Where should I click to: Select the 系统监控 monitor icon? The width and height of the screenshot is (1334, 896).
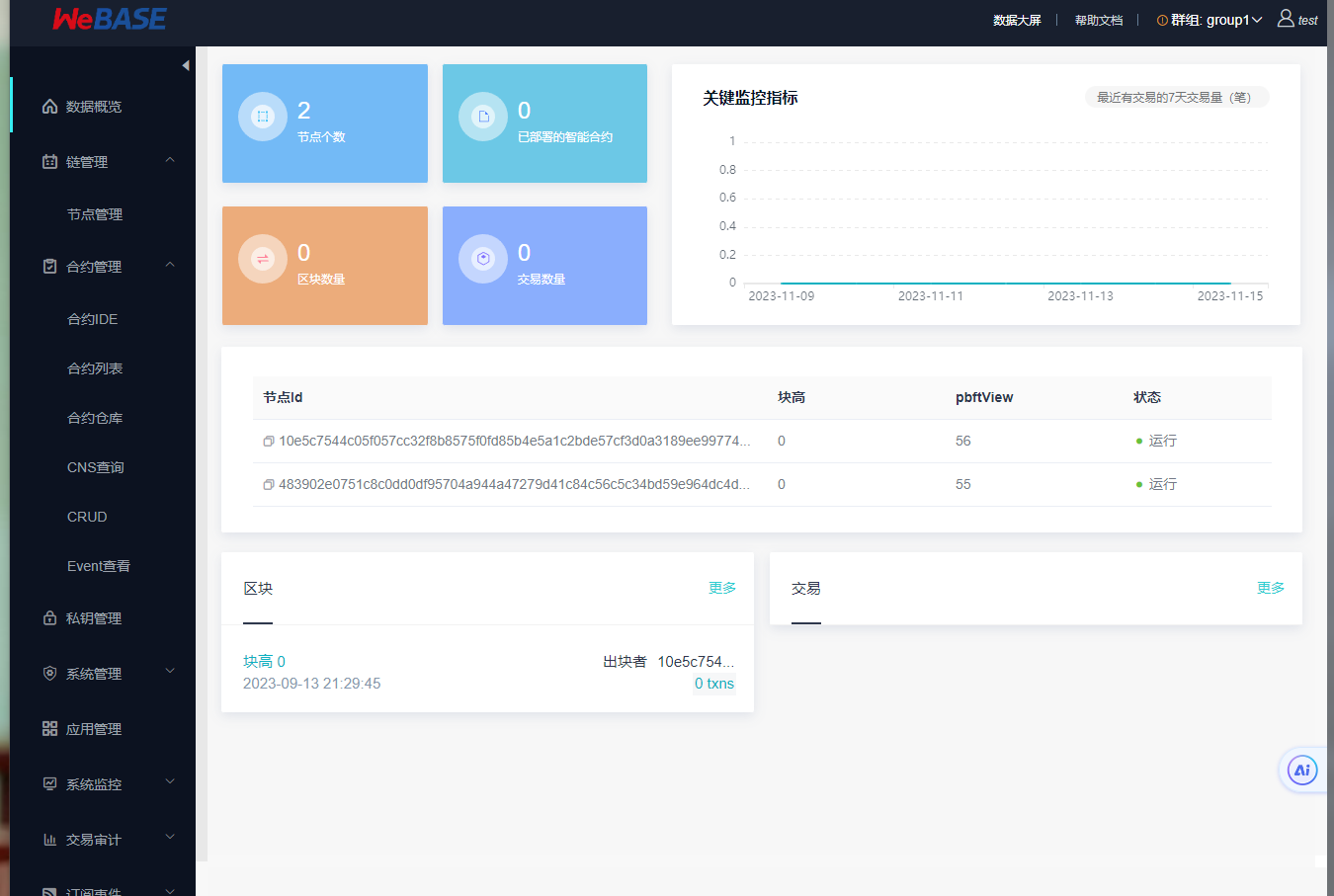[49, 783]
